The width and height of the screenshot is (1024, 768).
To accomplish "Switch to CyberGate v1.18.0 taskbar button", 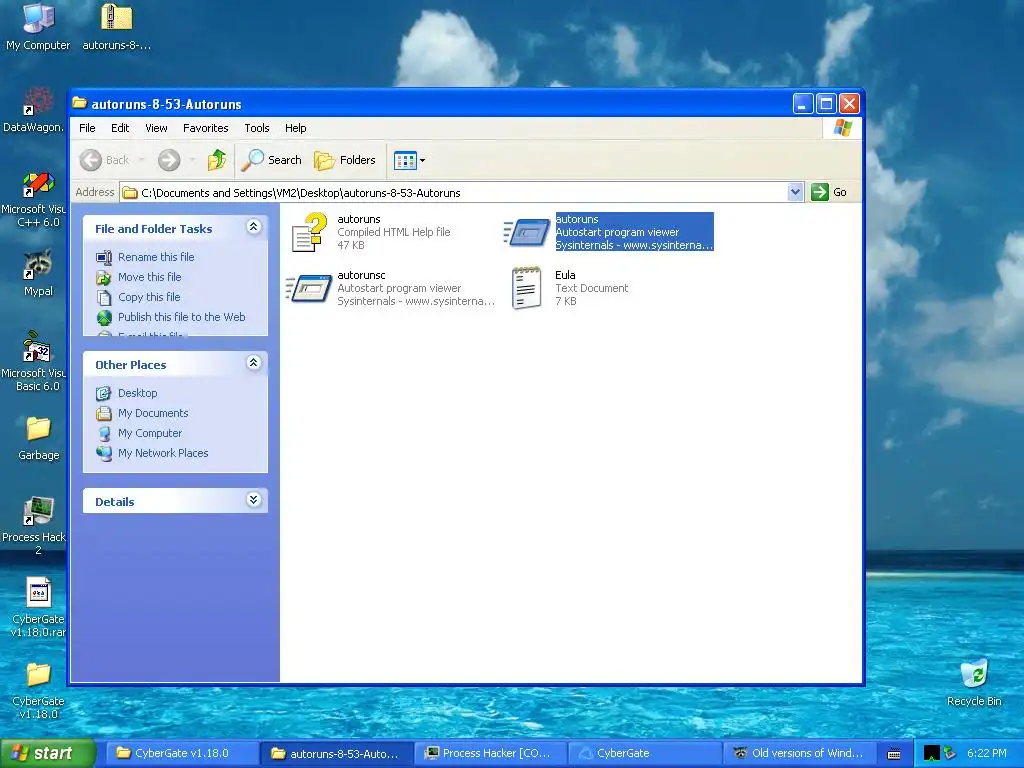I will click(x=181, y=753).
